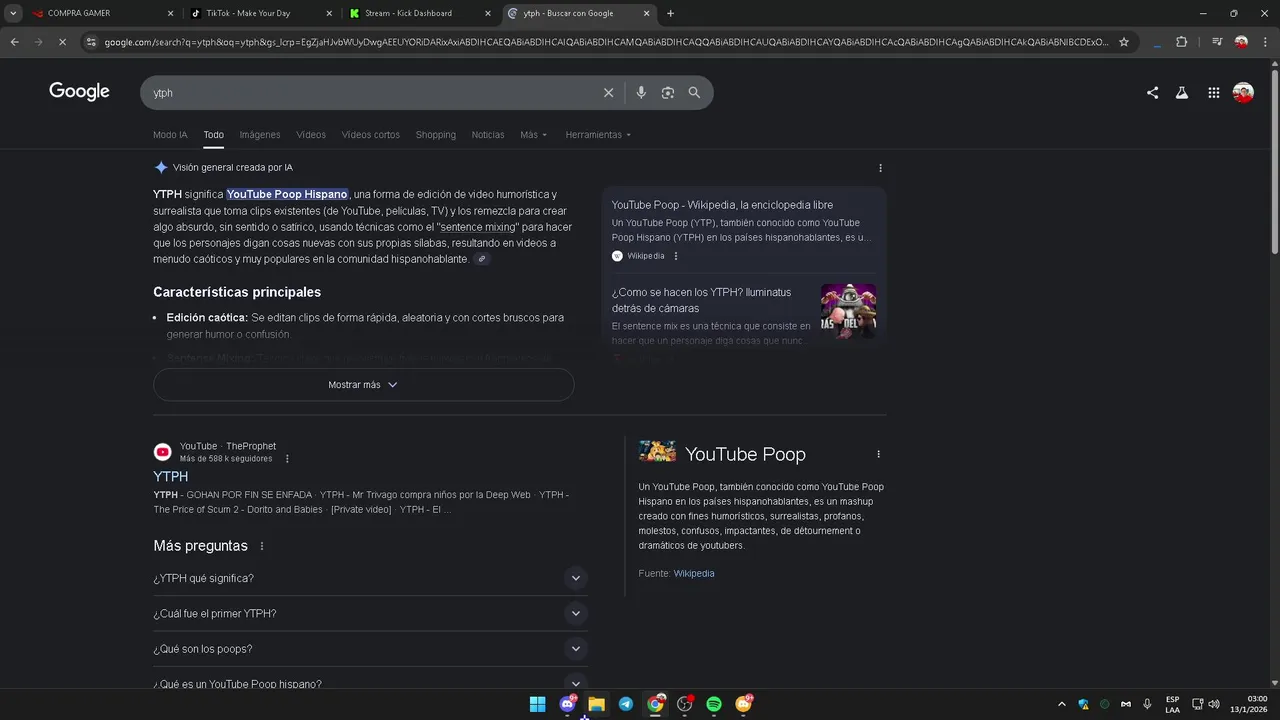This screenshot has height=720, width=1280.
Task: Open the options dots next to Wikipedia source
Action: click(676, 256)
